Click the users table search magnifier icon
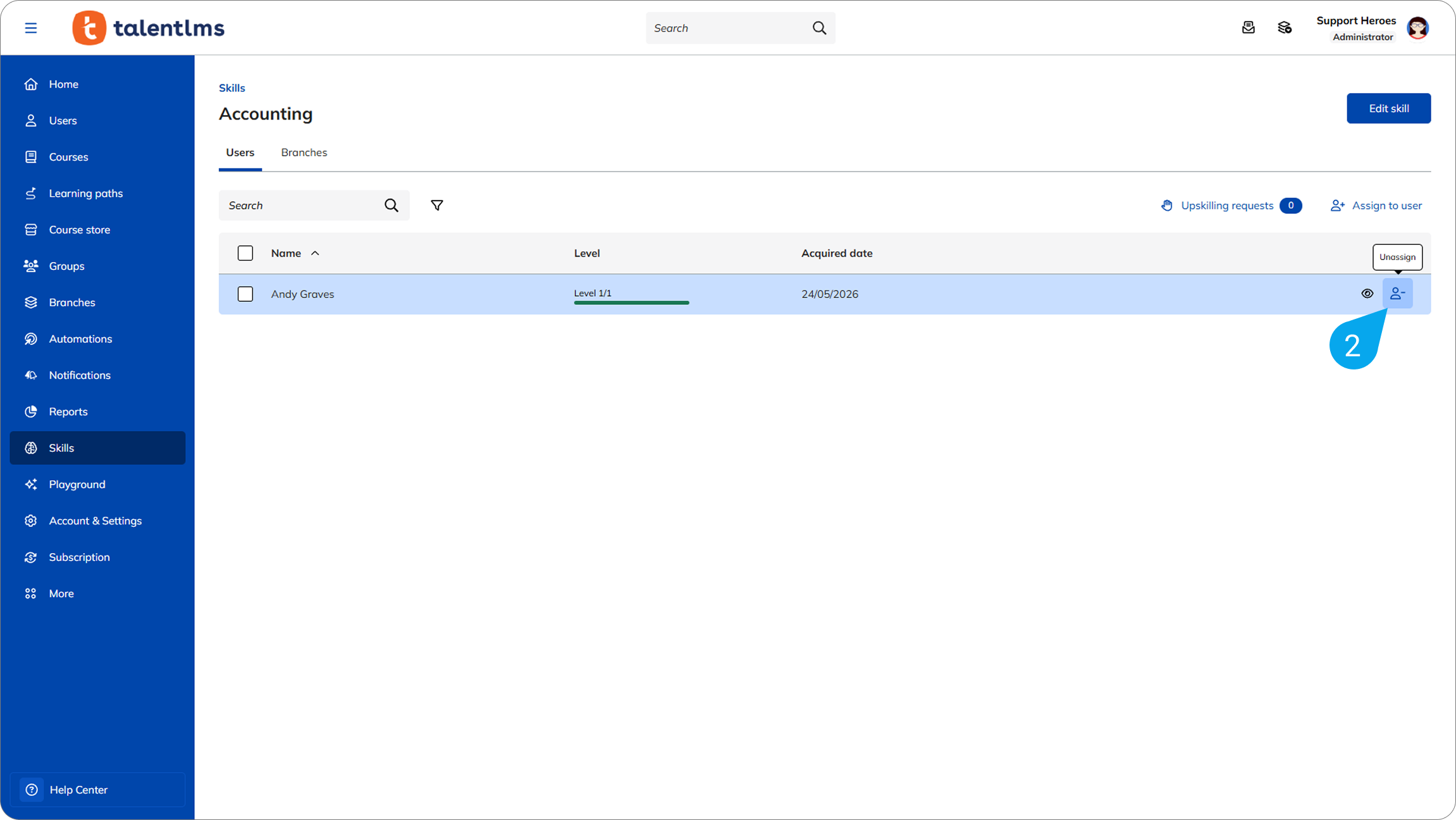 tap(392, 205)
